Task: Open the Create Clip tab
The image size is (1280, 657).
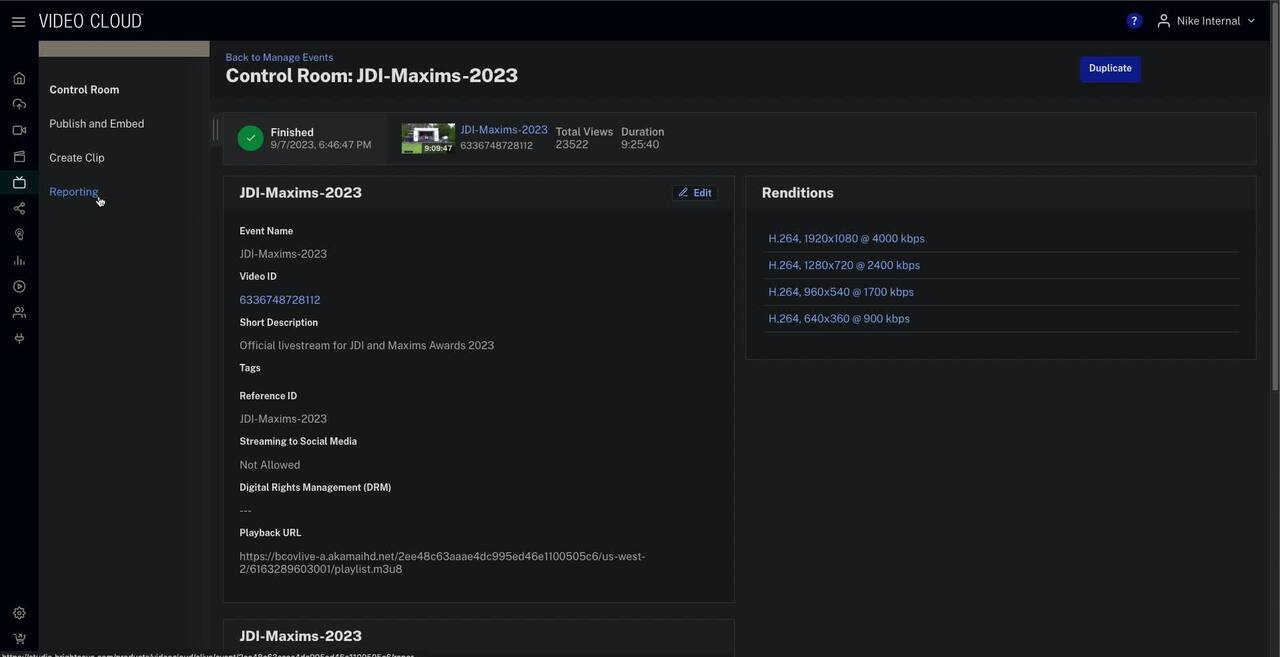Action: coord(77,158)
